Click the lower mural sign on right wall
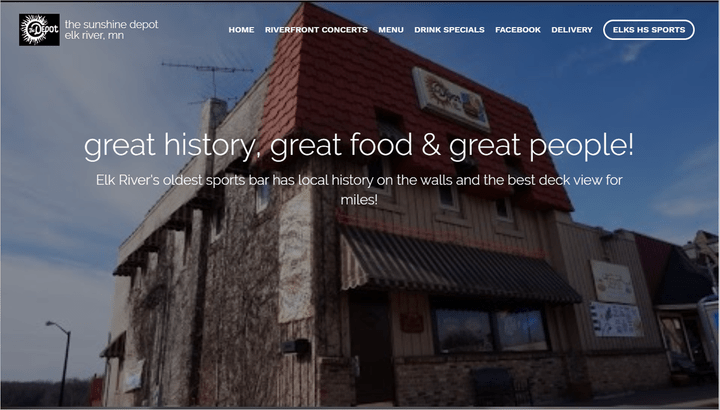The width and height of the screenshot is (720, 410). tap(616, 319)
